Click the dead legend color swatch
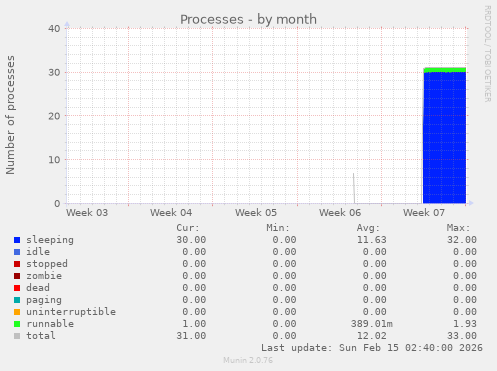The width and height of the screenshot is (497, 371). pyautogui.click(x=17, y=288)
